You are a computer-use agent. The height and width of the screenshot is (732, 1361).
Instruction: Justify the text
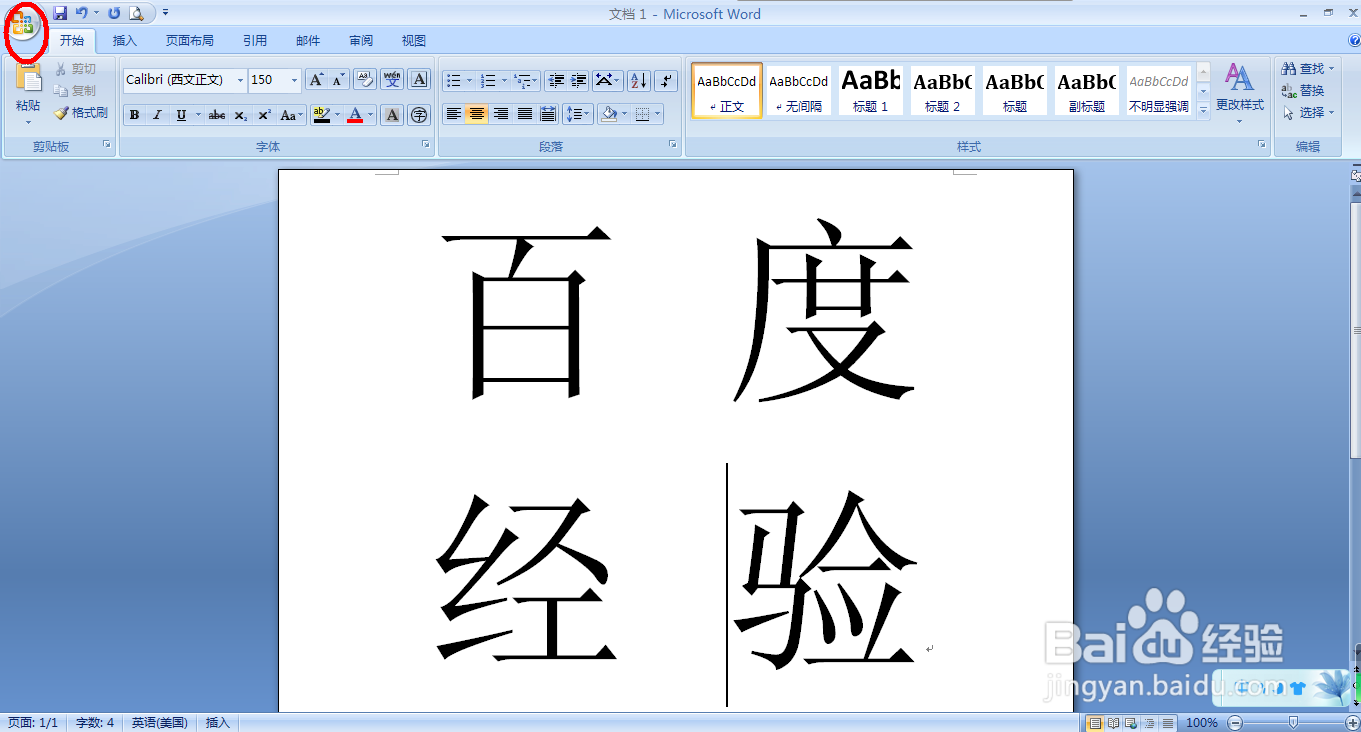524,114
